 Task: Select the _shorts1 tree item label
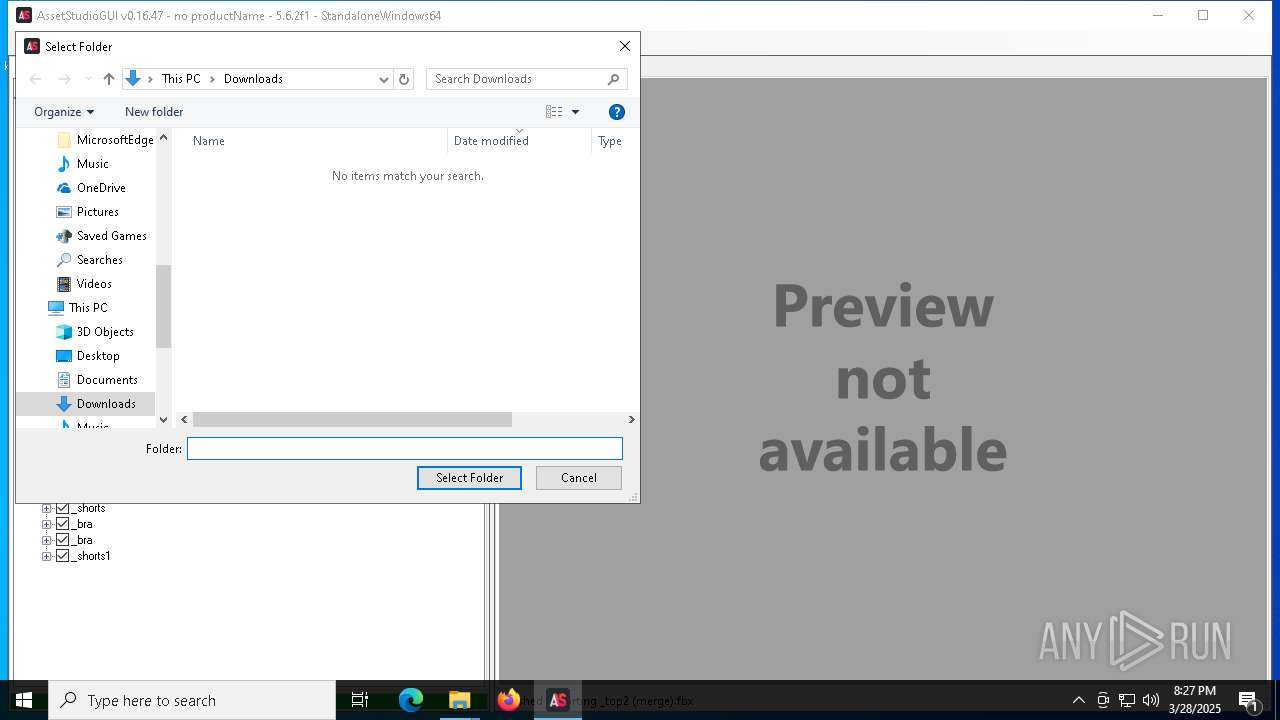coord(92,556)
